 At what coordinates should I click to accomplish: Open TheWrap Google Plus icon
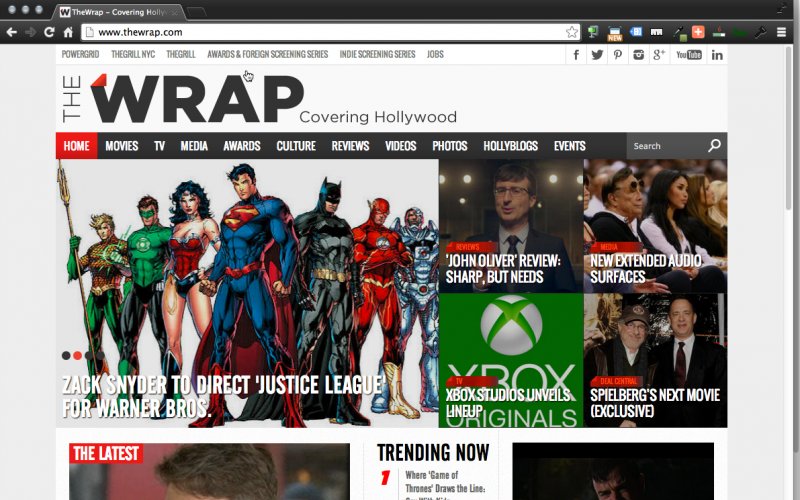point(659,55)
